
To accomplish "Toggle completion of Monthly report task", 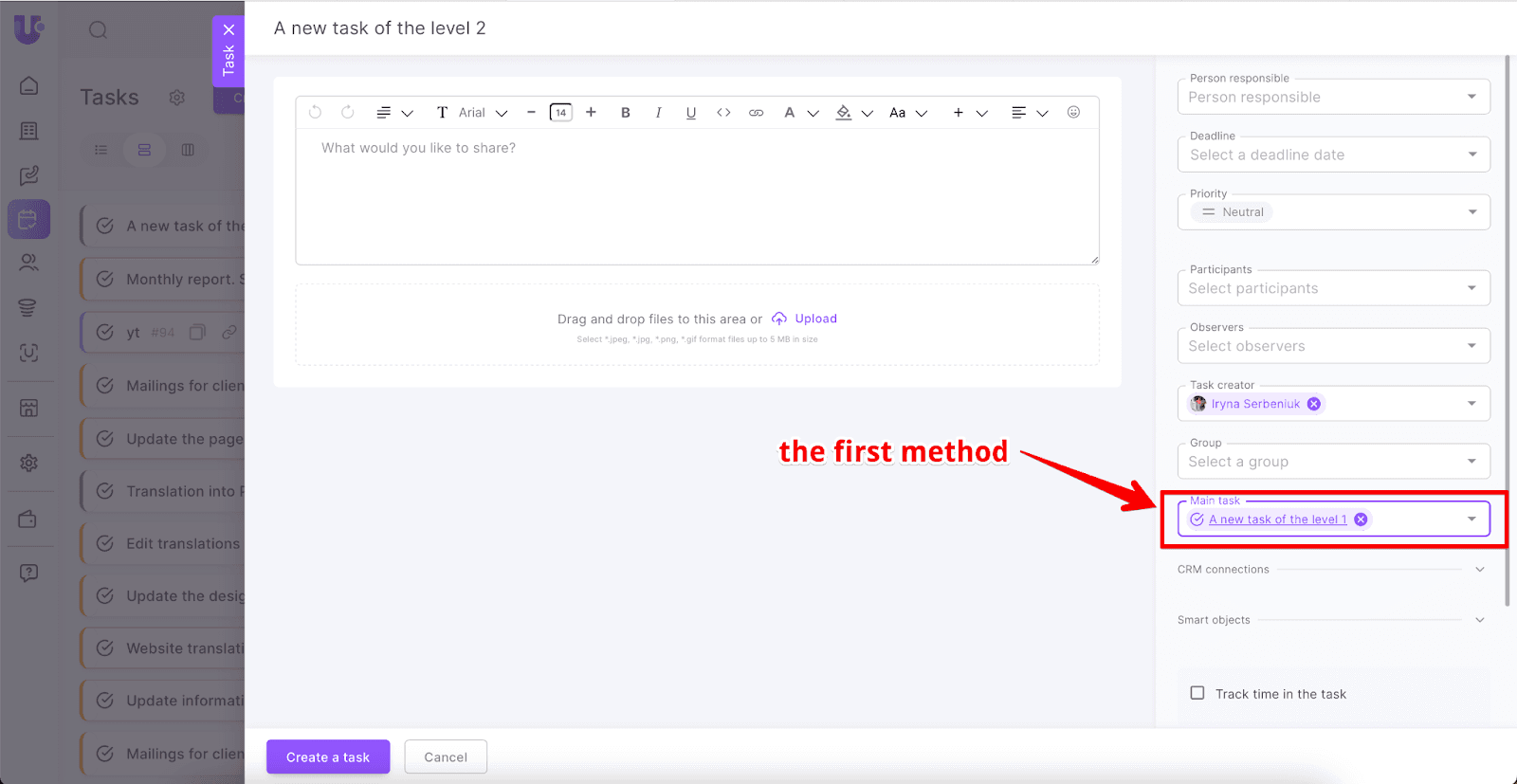I will coord(106,279).
